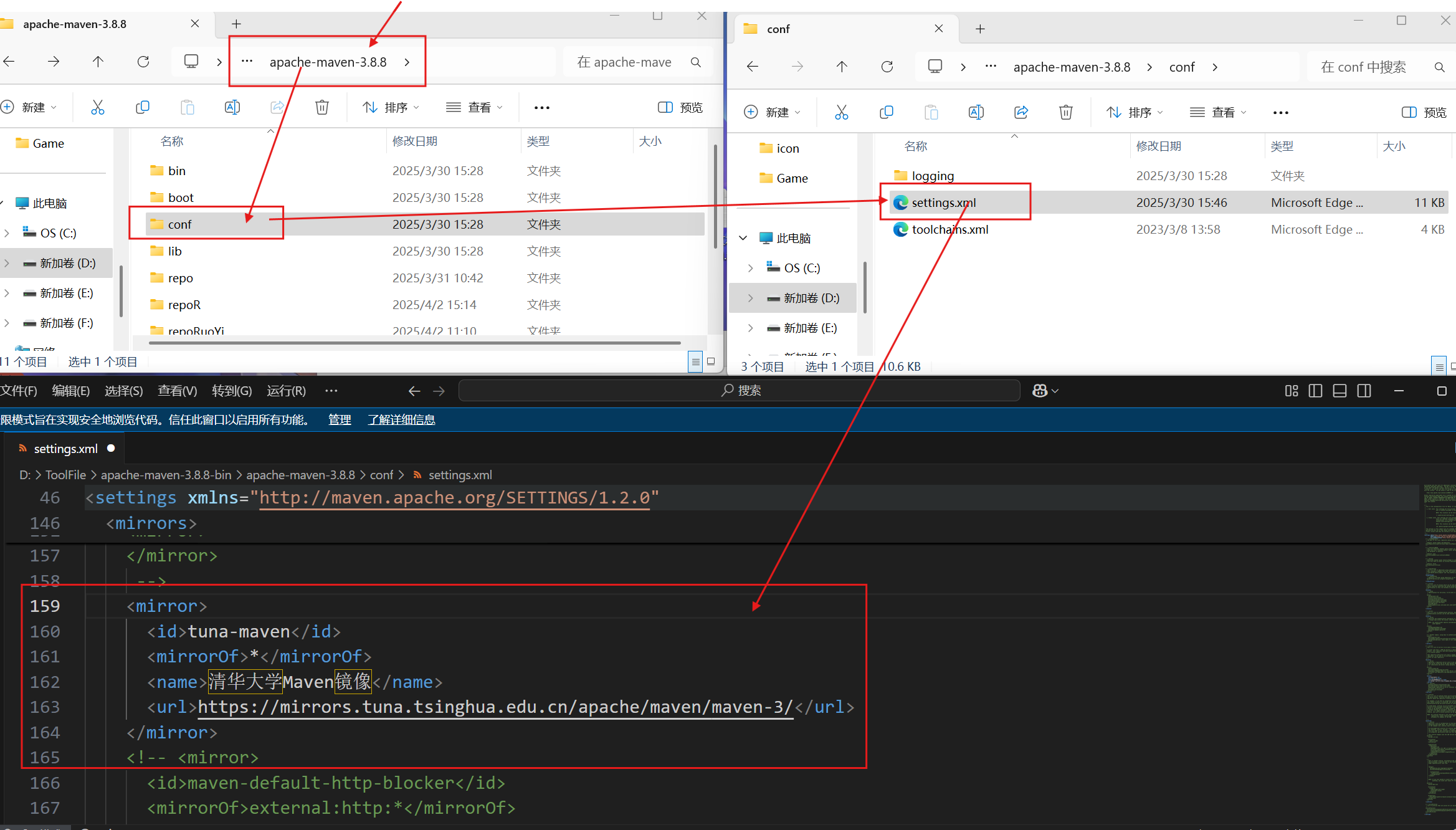The width and height of the screenshot is (1456, 830).
Task: Open the 运行(R) menu in VS Code
Action: pyautogui.click(x=286, y=391)
